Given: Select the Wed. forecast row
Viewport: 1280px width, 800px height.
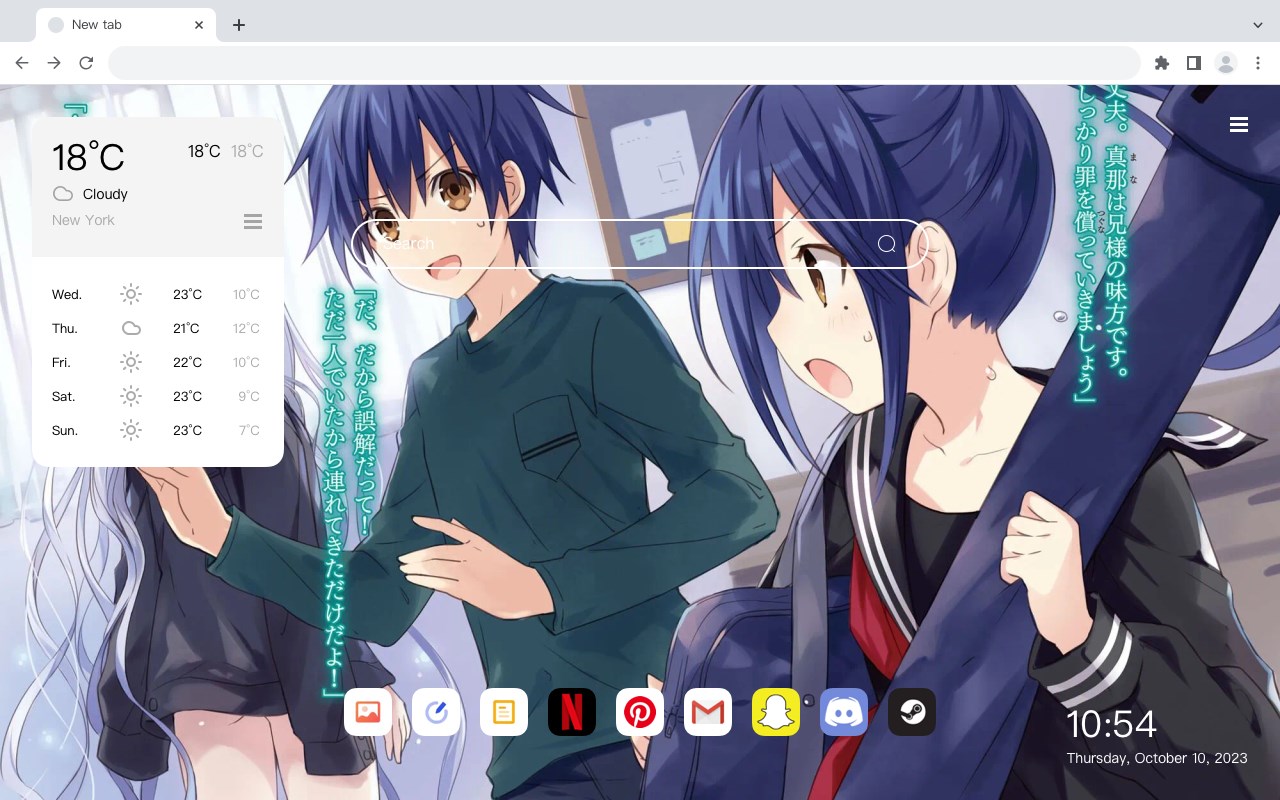Looking at the screenshot, I should click(157, 294).
